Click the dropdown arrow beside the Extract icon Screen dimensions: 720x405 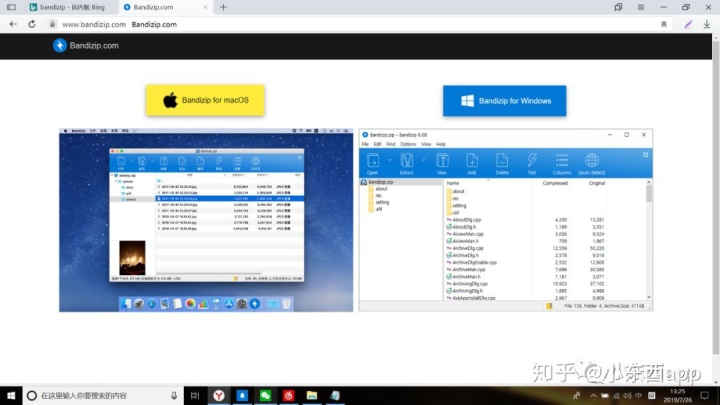[x=423, y=160]
